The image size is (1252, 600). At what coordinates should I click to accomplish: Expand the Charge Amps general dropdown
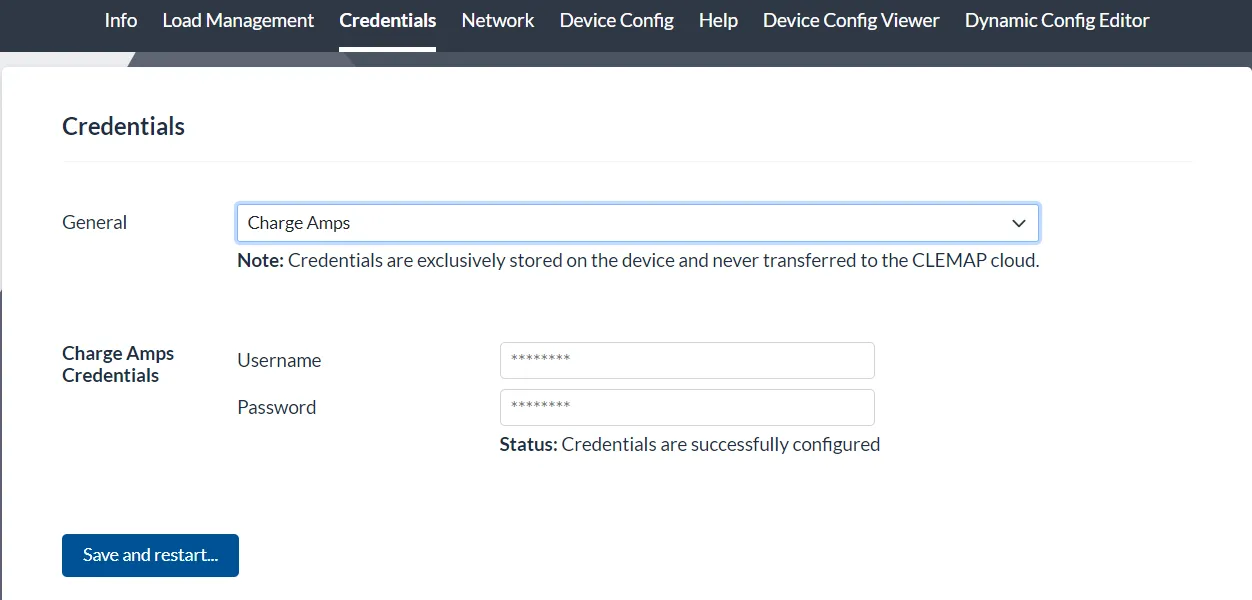coord(638,223)
